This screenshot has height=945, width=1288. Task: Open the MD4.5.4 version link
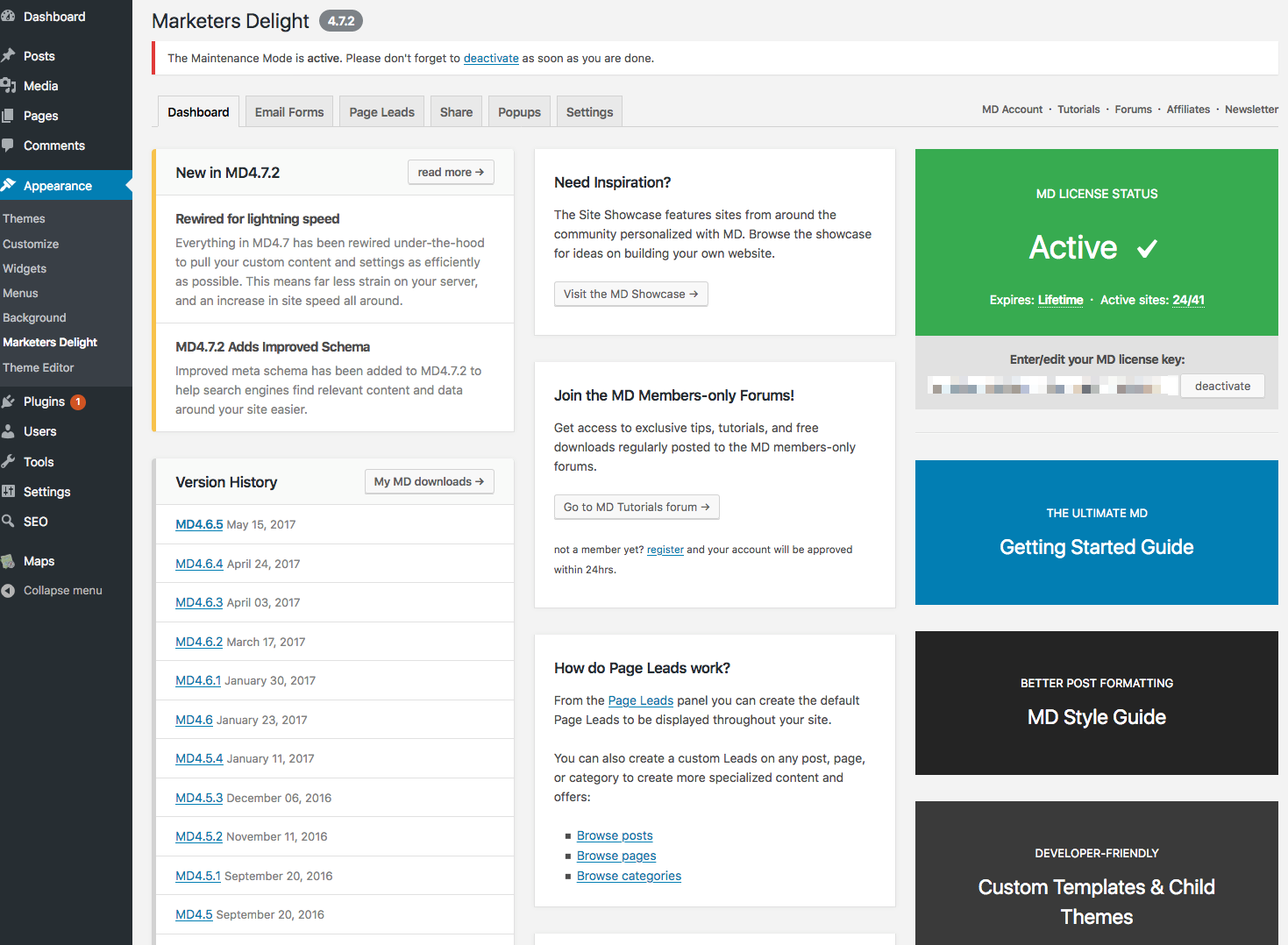pos(199,758)
